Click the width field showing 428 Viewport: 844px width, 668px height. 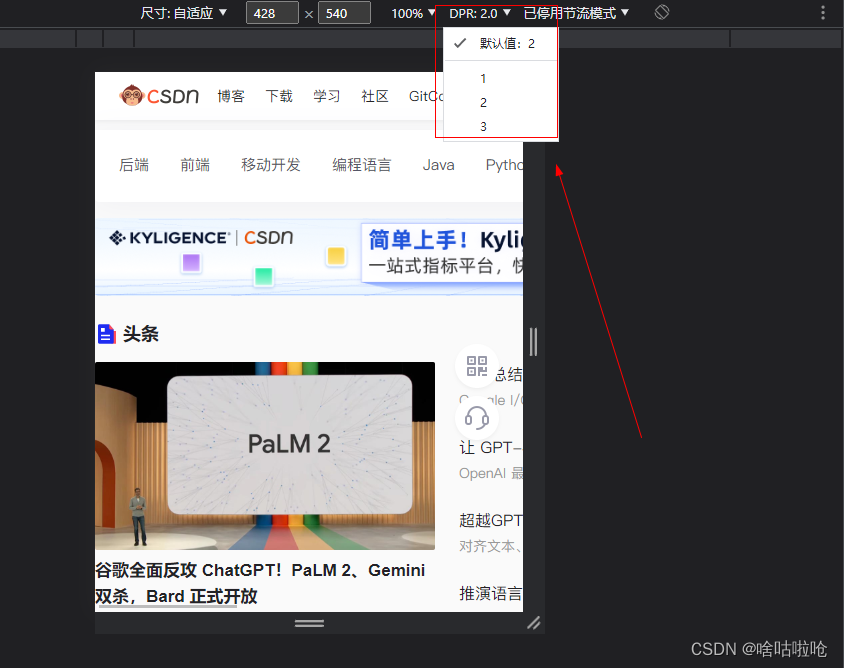click(x=272, y=13)
